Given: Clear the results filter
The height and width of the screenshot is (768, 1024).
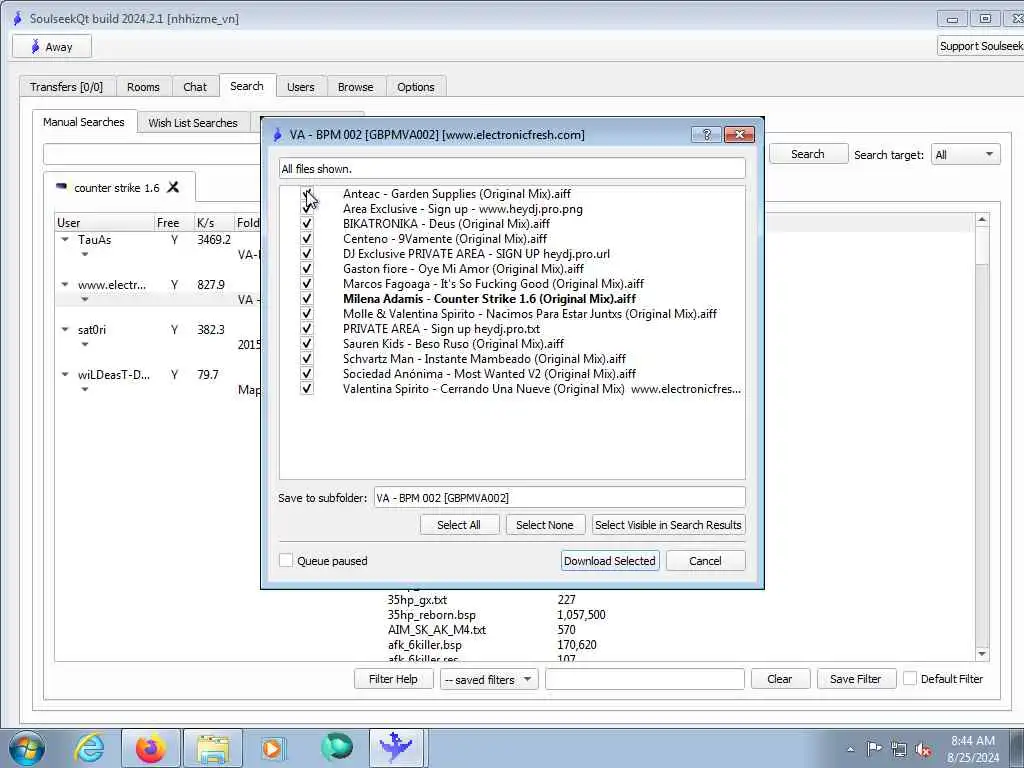Looking at the screenshot, I should 780,679.
